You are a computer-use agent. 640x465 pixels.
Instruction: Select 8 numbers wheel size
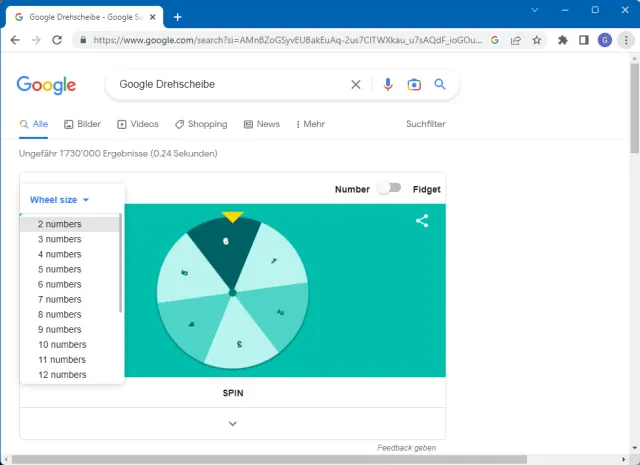point(60,314)
